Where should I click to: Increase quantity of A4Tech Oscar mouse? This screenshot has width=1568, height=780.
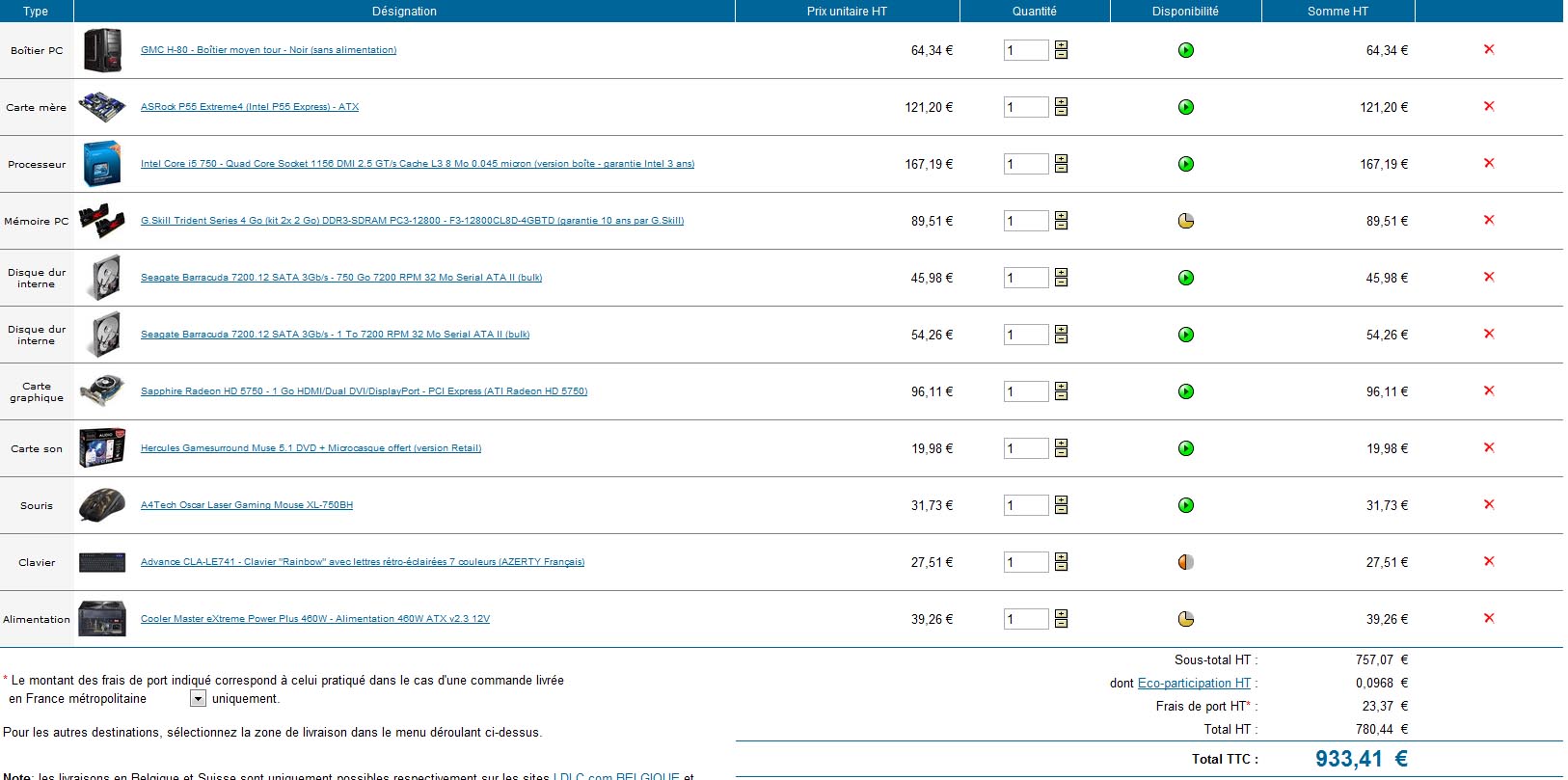coord(1061,500)
